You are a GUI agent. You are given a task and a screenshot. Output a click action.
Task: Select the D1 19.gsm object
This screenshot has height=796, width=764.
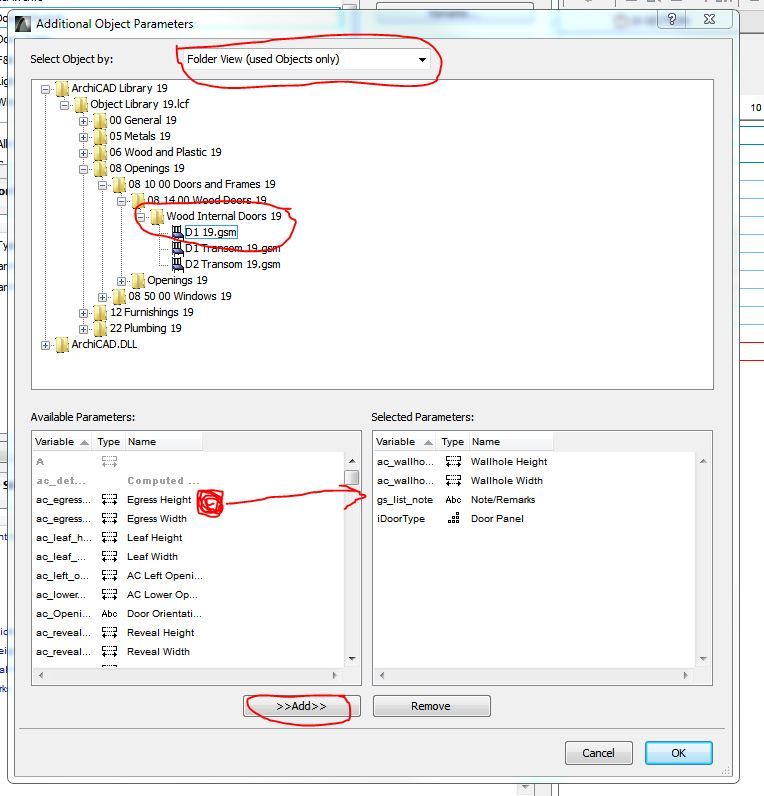coord(211,233)
